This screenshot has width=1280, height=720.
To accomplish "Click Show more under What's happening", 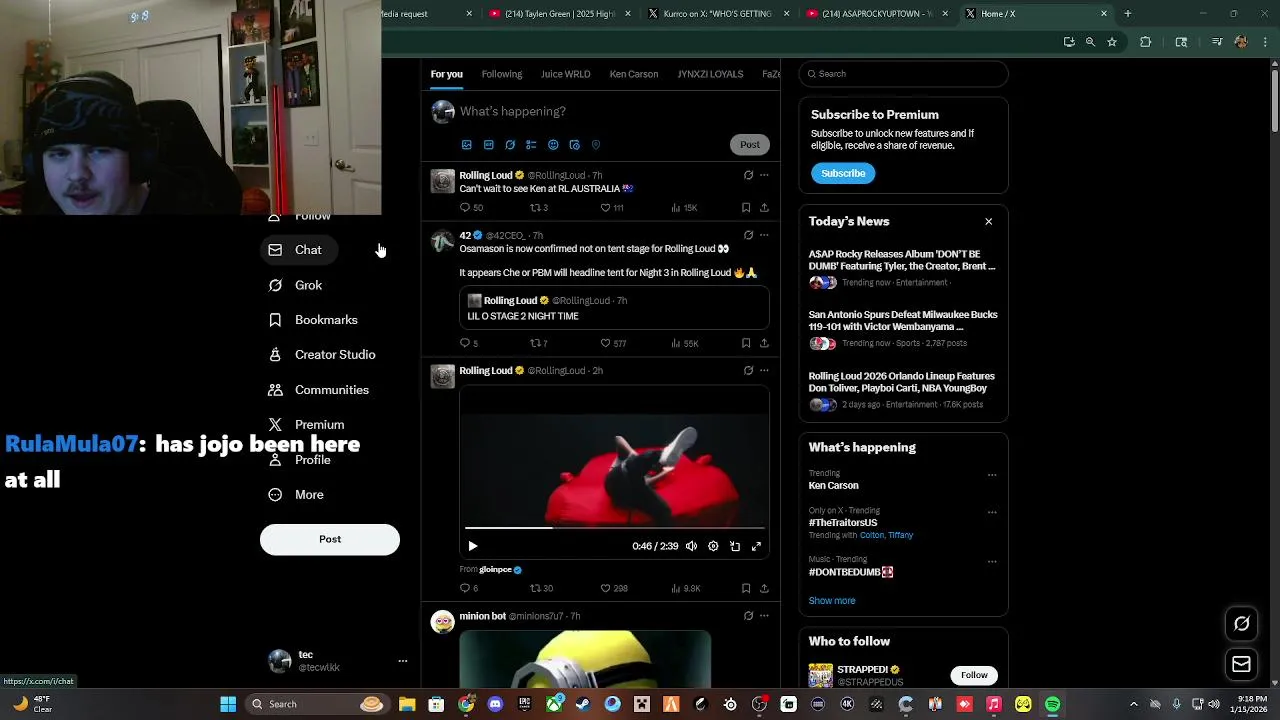I will click(832, 601).
